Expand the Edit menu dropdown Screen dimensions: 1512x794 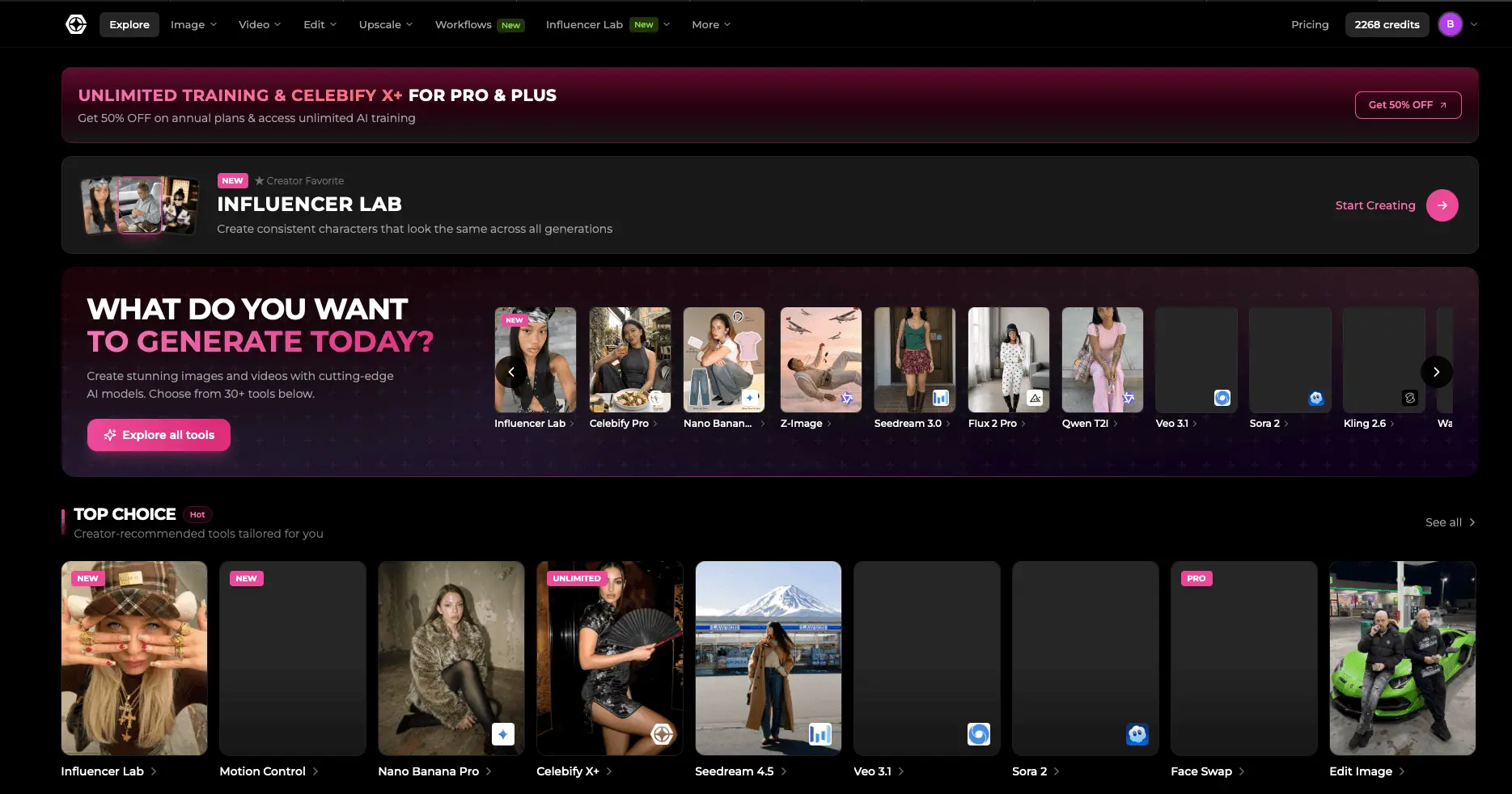[320, 24]
